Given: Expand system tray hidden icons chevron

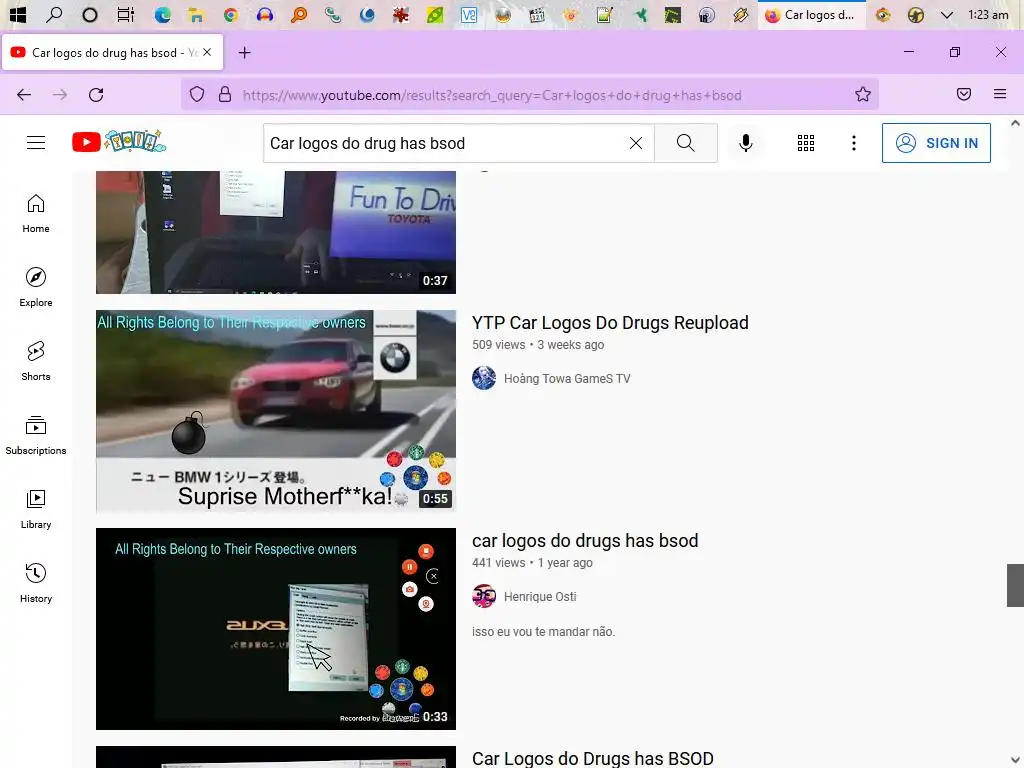Looking at the screenshot, I should (x=946, y=15).
